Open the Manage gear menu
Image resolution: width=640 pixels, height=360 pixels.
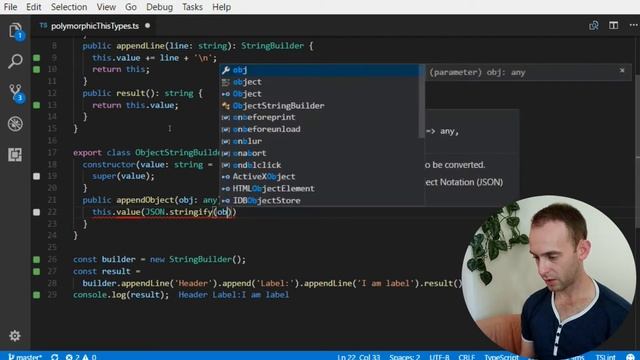15,336
